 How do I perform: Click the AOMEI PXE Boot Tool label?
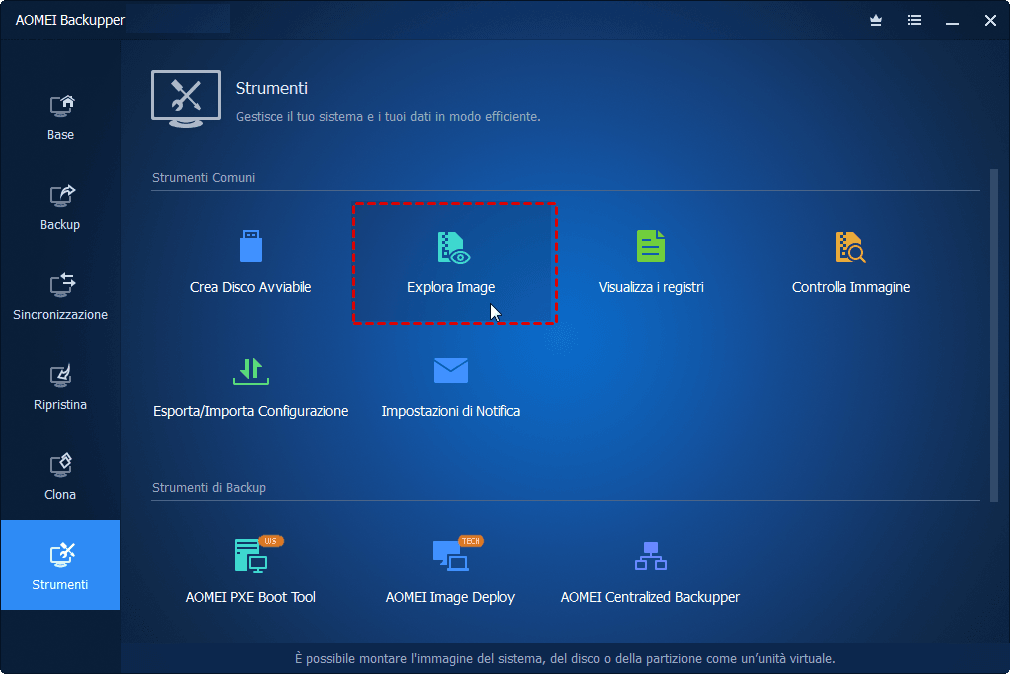point(251,597)
